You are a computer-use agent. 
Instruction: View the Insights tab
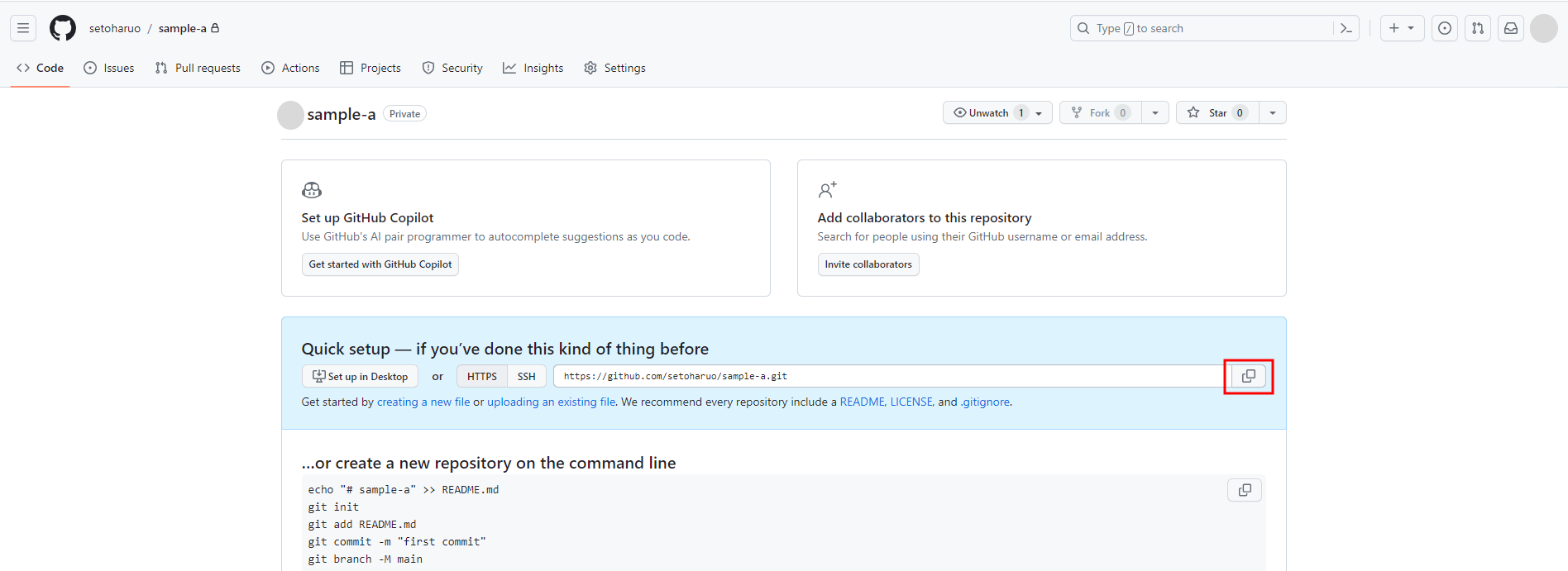[x=533, y=68]
